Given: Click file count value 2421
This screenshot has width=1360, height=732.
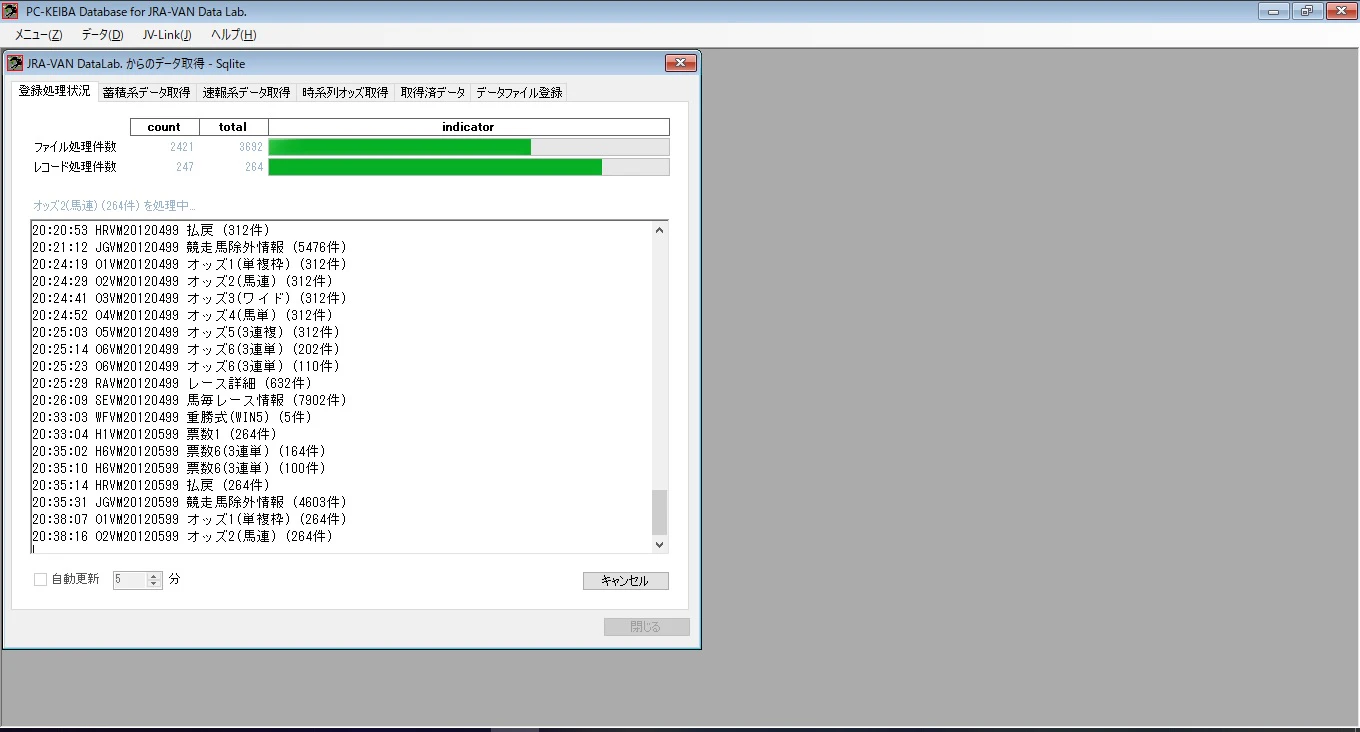Looking at the screenshot, I should 181,147.
